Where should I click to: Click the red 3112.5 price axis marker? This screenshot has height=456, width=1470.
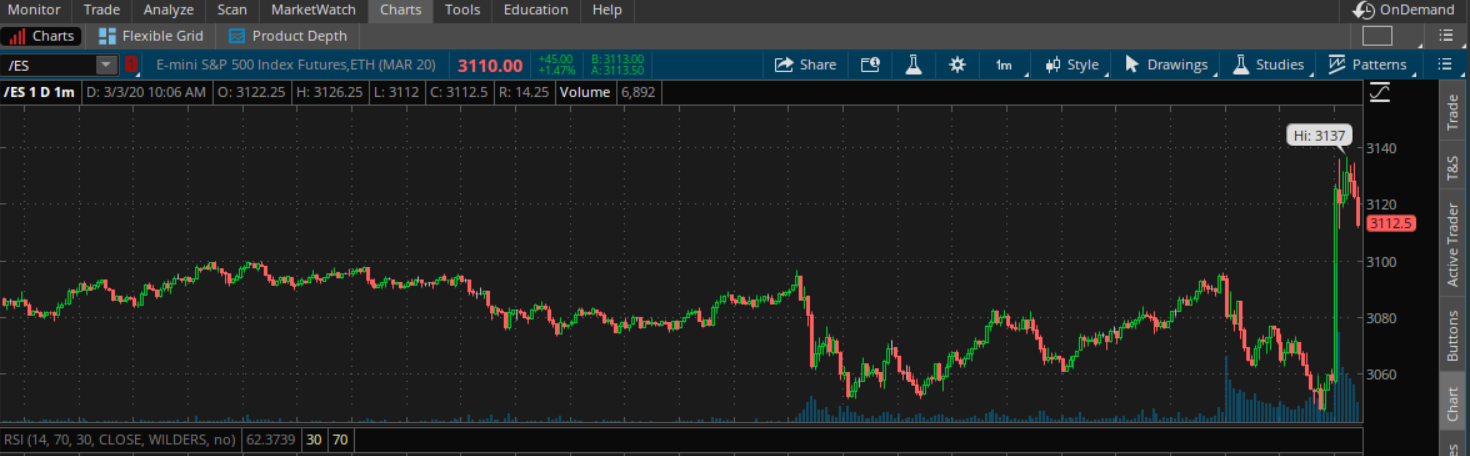pos(1390,223)
